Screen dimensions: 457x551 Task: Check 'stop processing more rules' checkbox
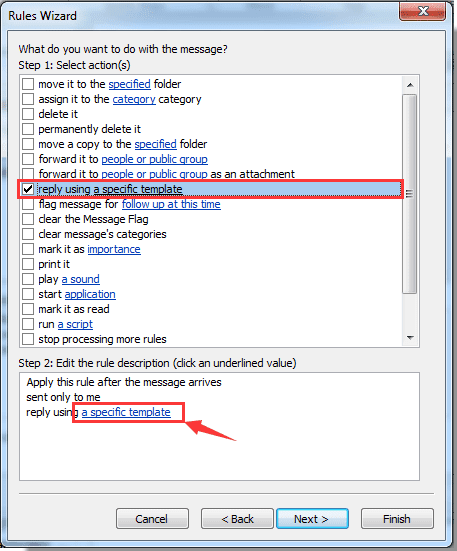(x=28, y=339)
